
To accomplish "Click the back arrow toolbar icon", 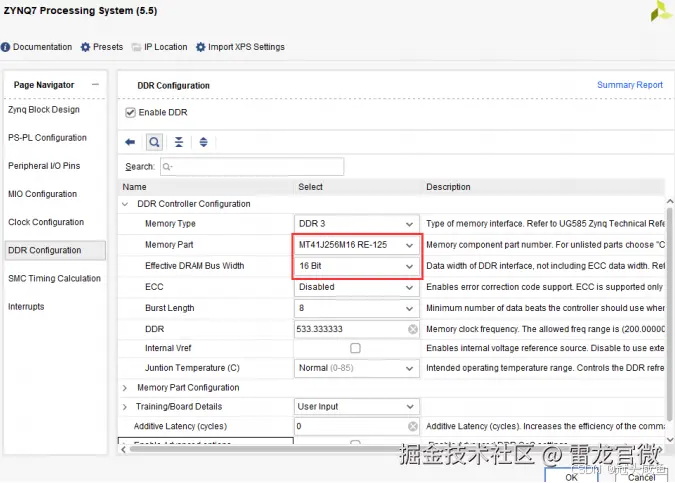I will (x=130, y=142).
